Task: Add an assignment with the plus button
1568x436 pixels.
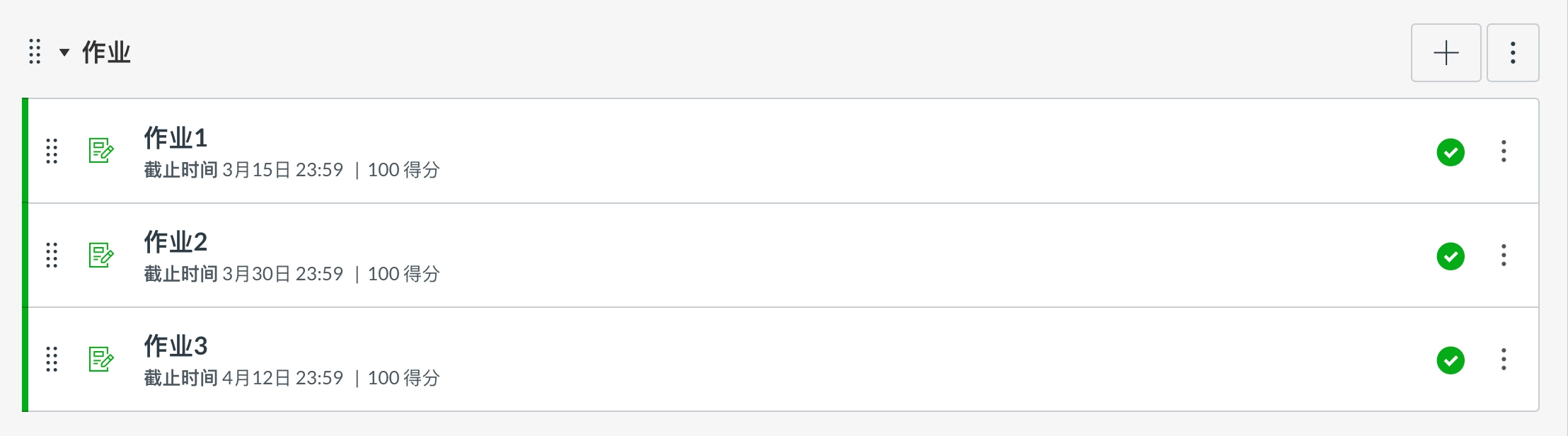Action: pyautogui.click(x=1446, y=53)
